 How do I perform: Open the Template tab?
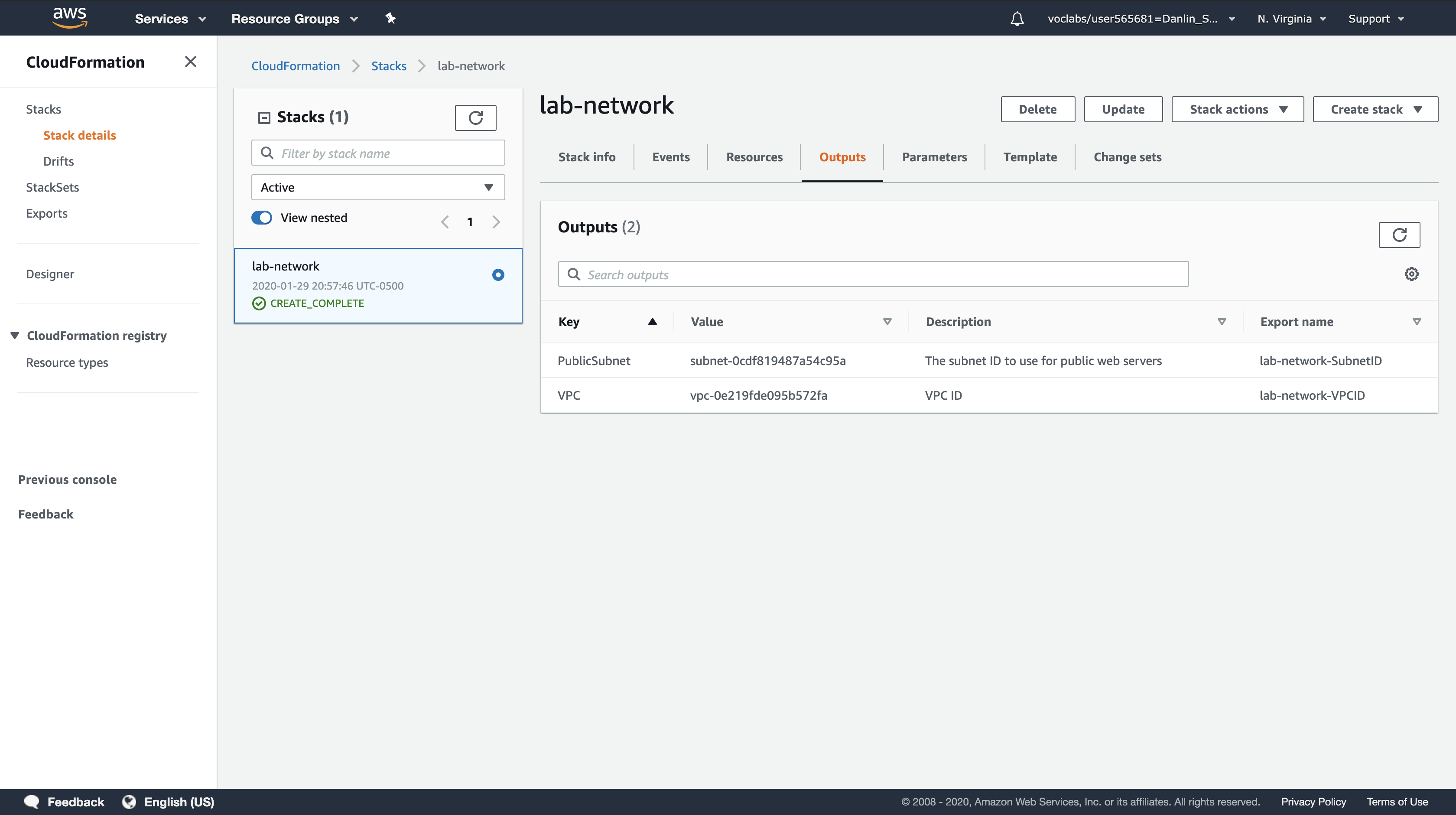click(1030, 157)
